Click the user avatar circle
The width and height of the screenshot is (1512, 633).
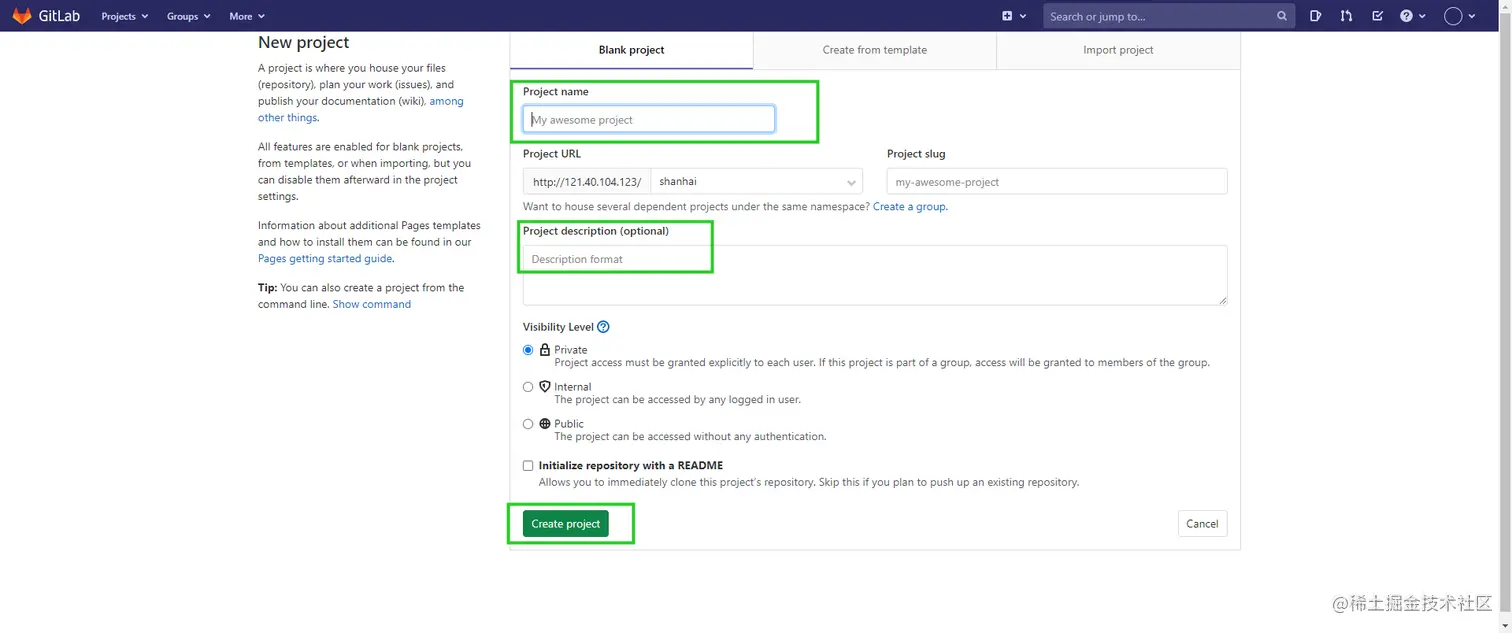tap(1453, 16)
